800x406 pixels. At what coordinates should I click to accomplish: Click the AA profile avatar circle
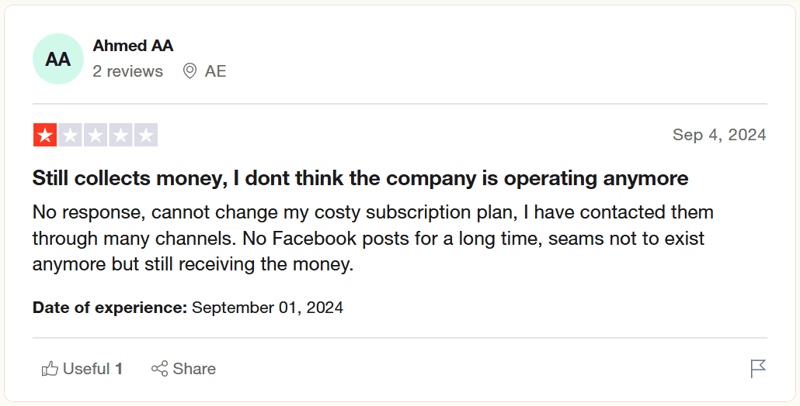pyautogui.click(x=58, y=59)
